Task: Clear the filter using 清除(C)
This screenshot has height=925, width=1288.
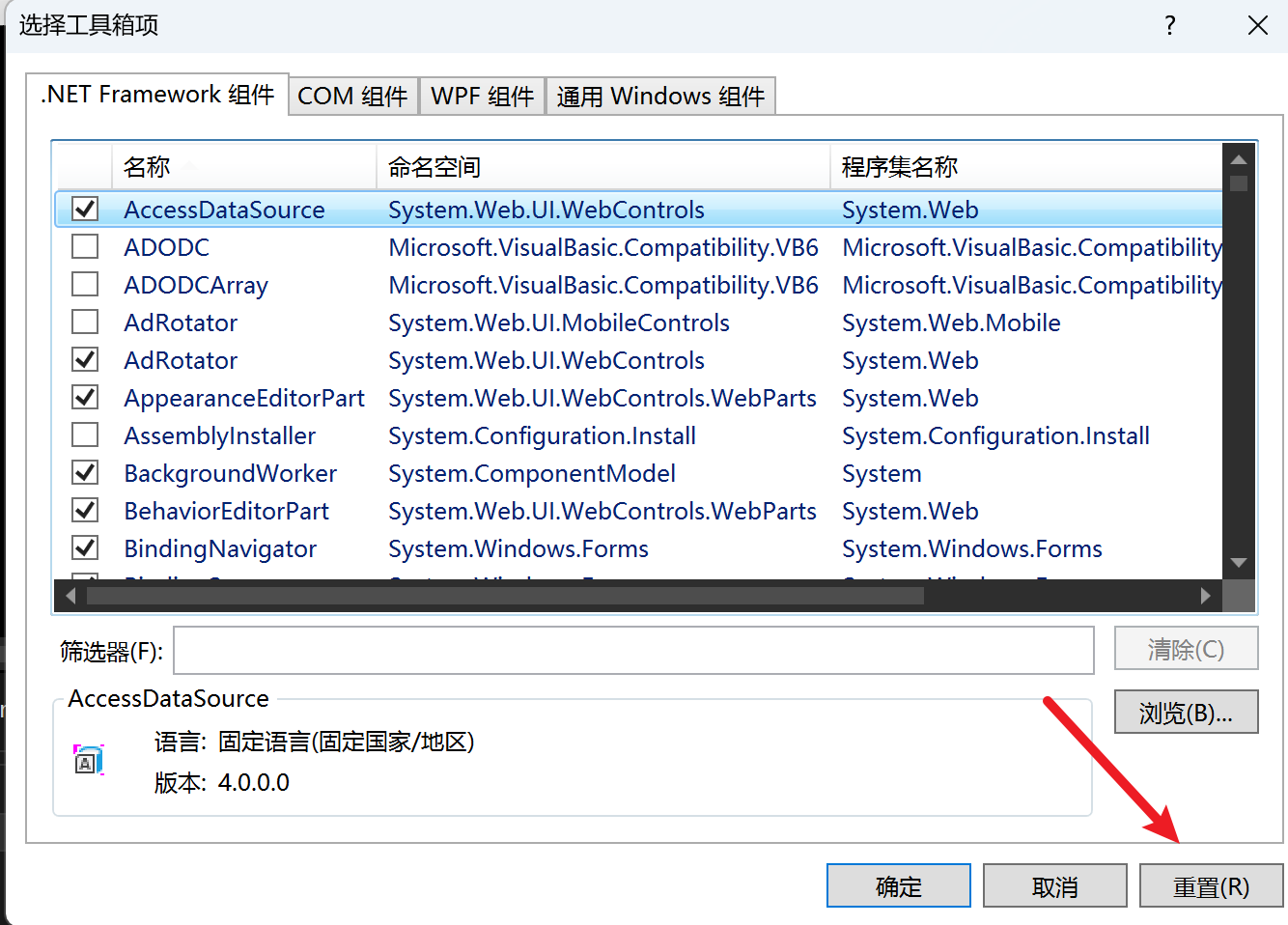Action: coord(1186,648)
